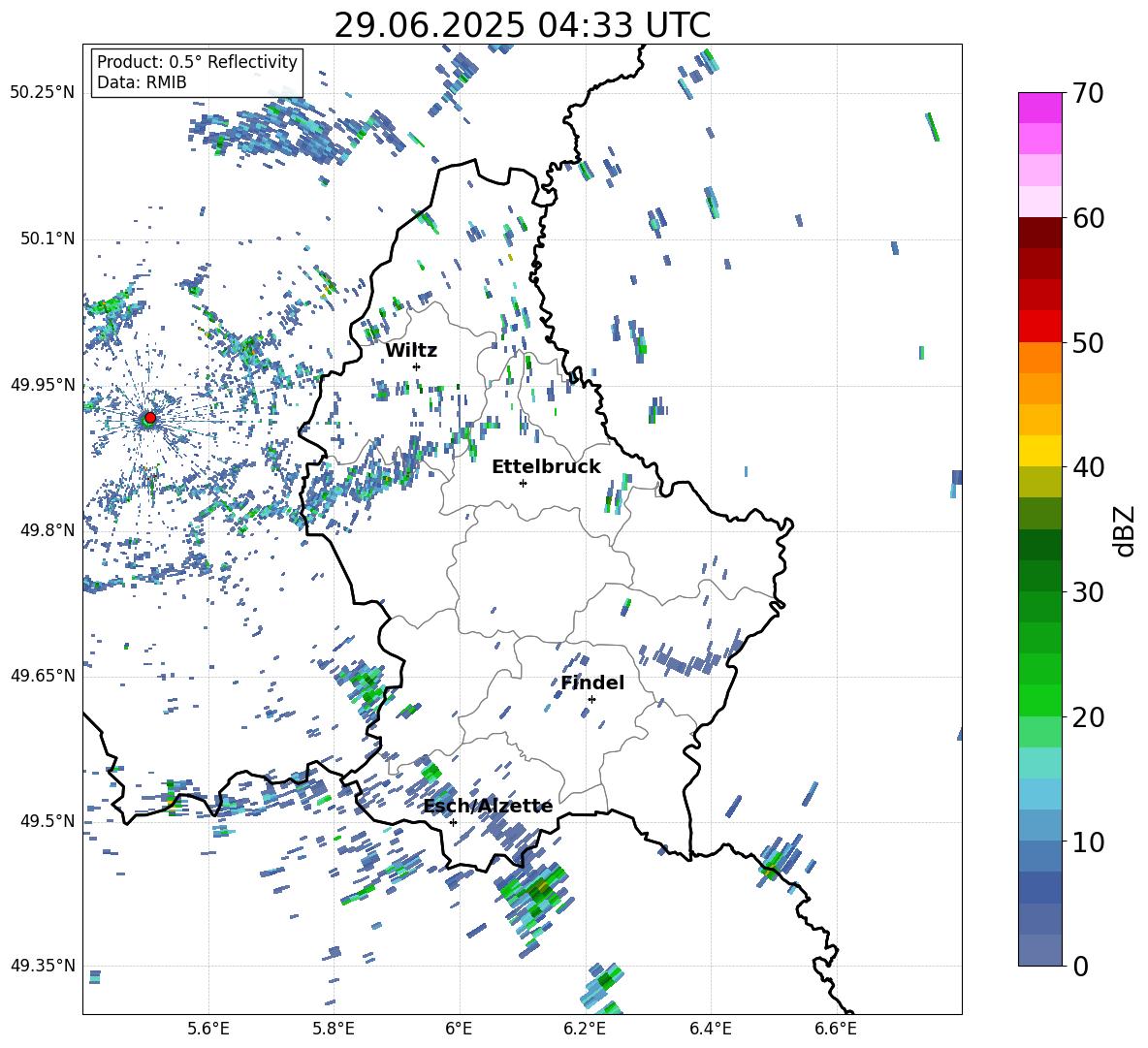
Task: Click the 50.1°N latitude label
Action: click(48, 238)
